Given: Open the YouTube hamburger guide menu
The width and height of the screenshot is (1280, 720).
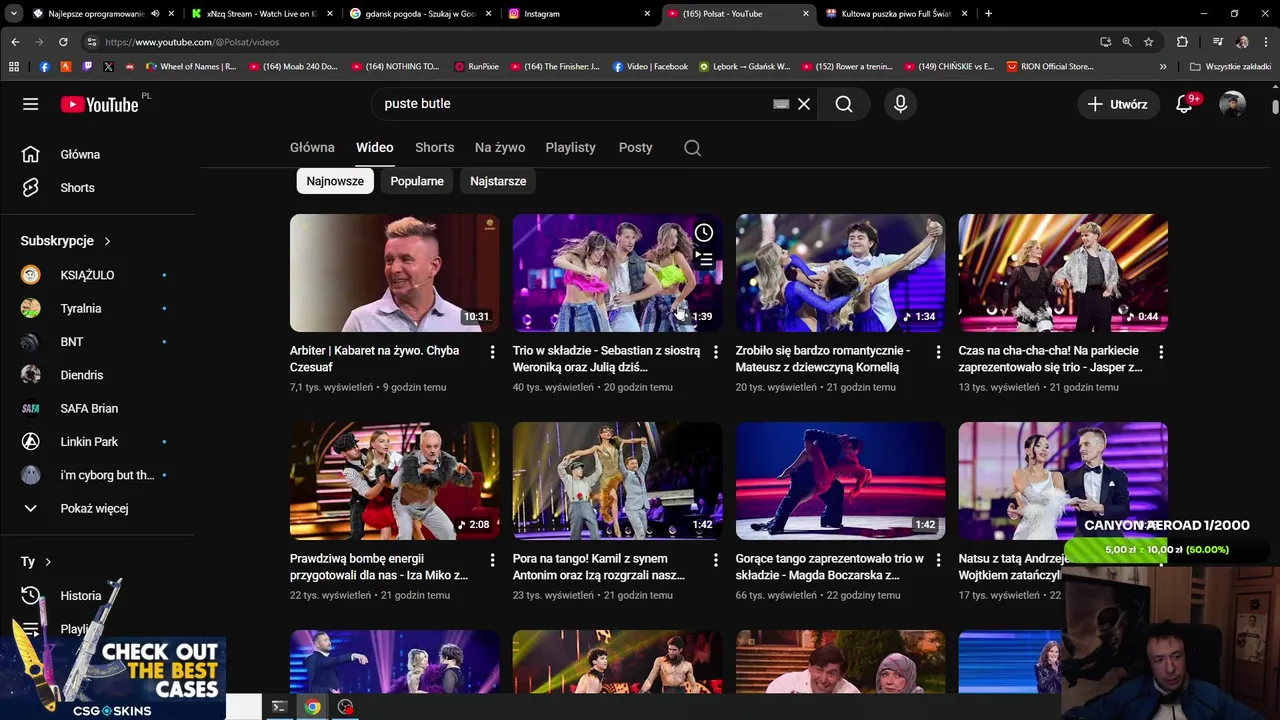Looking at the screenshot, I should tap(31, 104).
